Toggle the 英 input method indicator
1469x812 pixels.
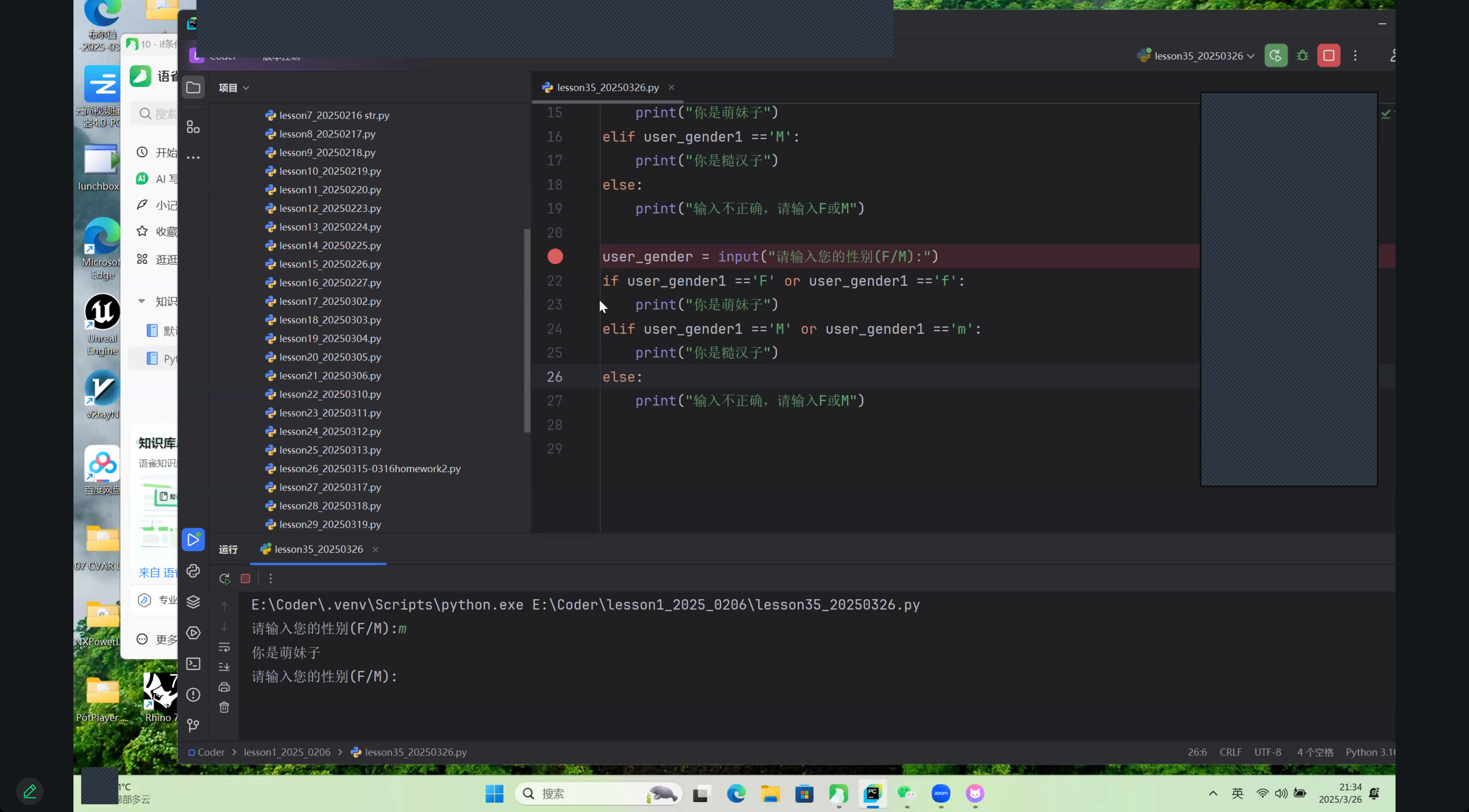coord(1237,793)
